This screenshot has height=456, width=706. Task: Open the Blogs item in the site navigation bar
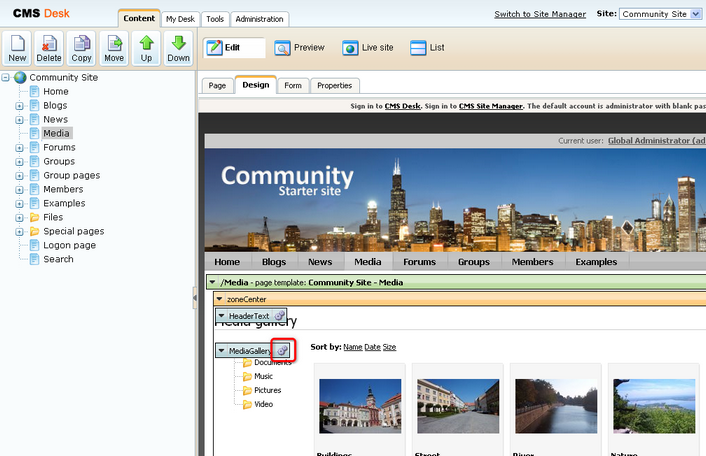point(274,262)
